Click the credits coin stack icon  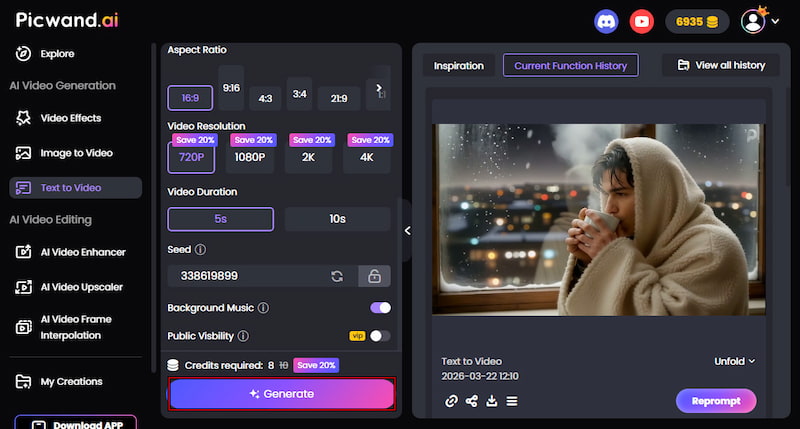(173, 365)
